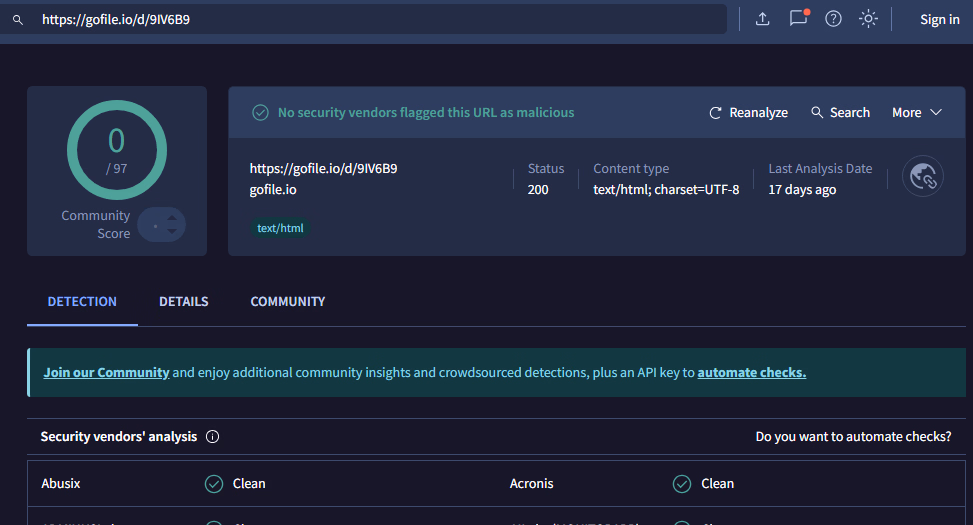Open the notifications chat icon
Screen dimensions: 973x525
[x=798, y=19]
